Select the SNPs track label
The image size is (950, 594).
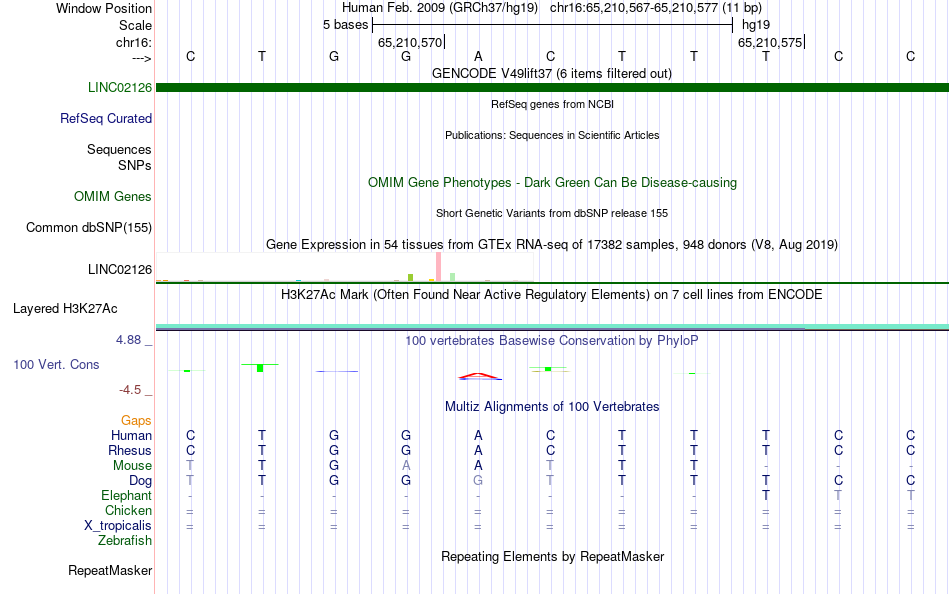click(135, 165)
